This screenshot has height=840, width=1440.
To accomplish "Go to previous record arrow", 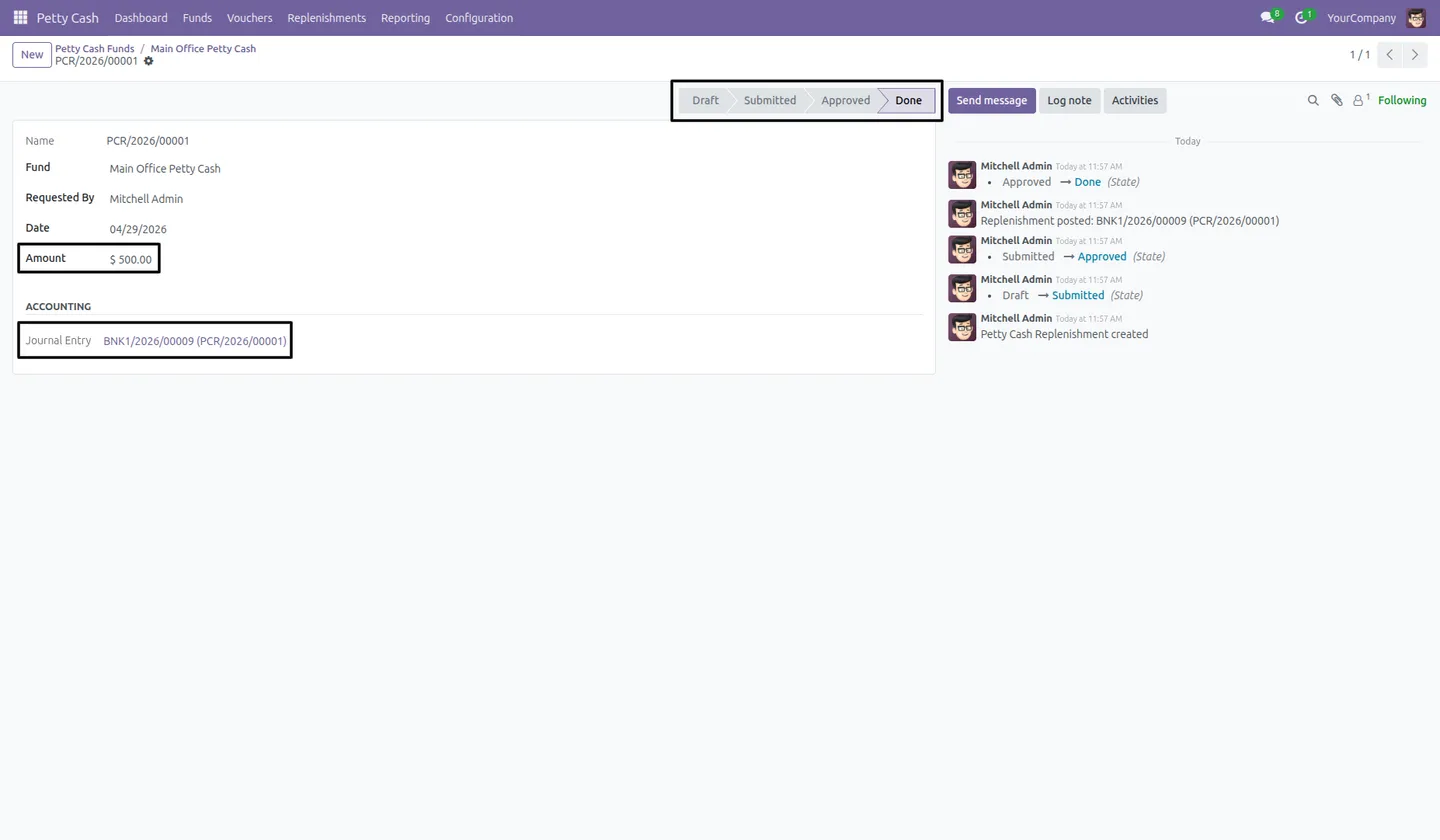I will [1390, 55].
